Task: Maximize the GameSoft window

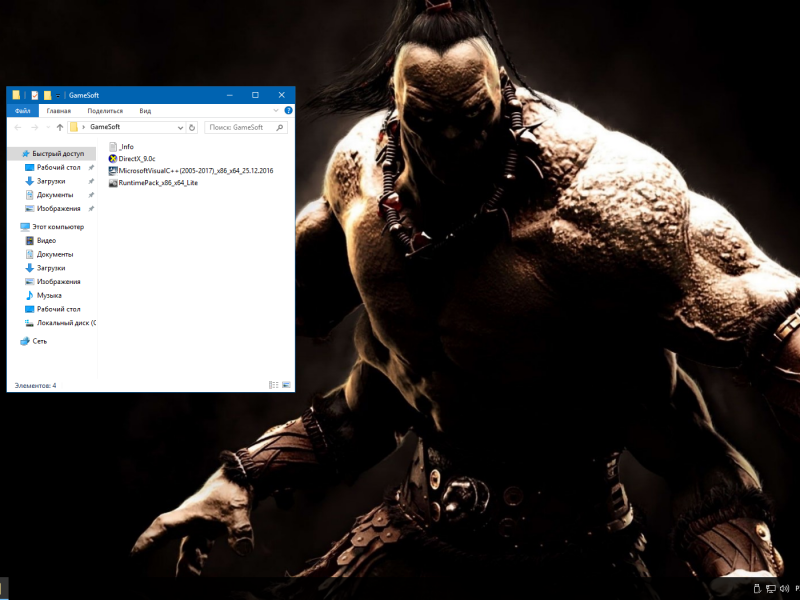Action: [x=255, y=95]
